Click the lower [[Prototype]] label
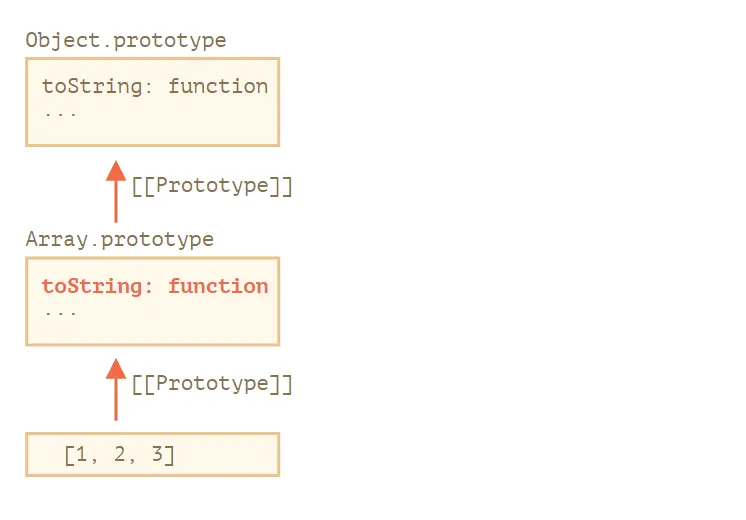Image resolution: width=746 pixels, height=520 pixels. 212,384
